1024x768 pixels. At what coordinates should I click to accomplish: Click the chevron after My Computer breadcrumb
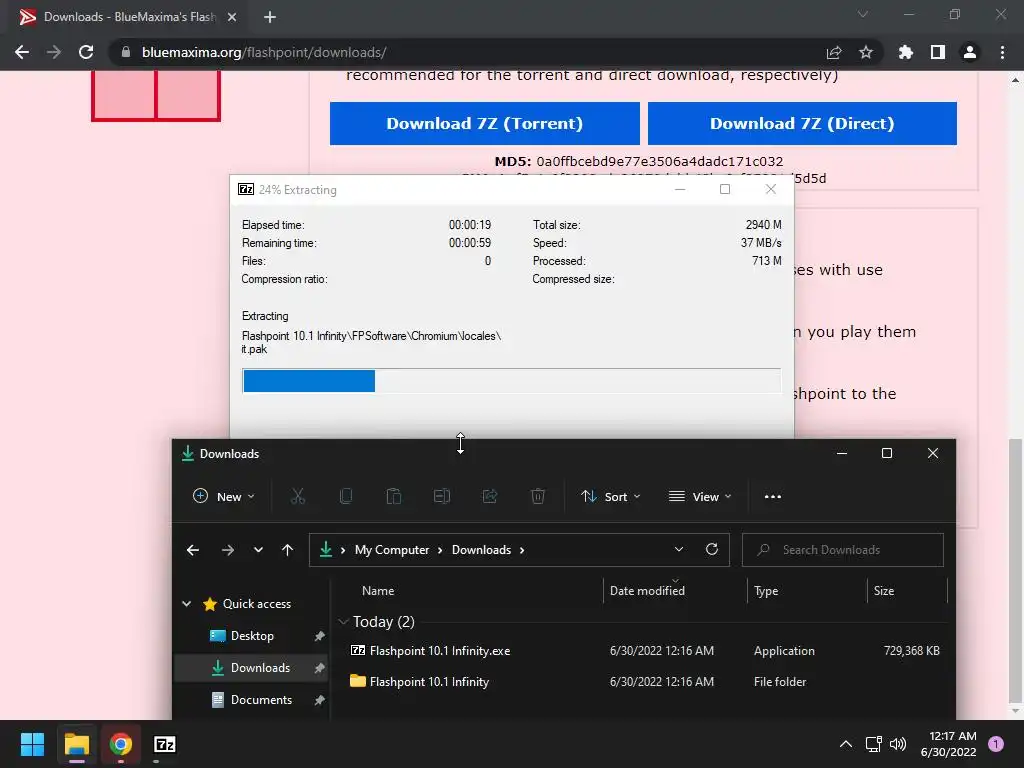pos(440,550)
